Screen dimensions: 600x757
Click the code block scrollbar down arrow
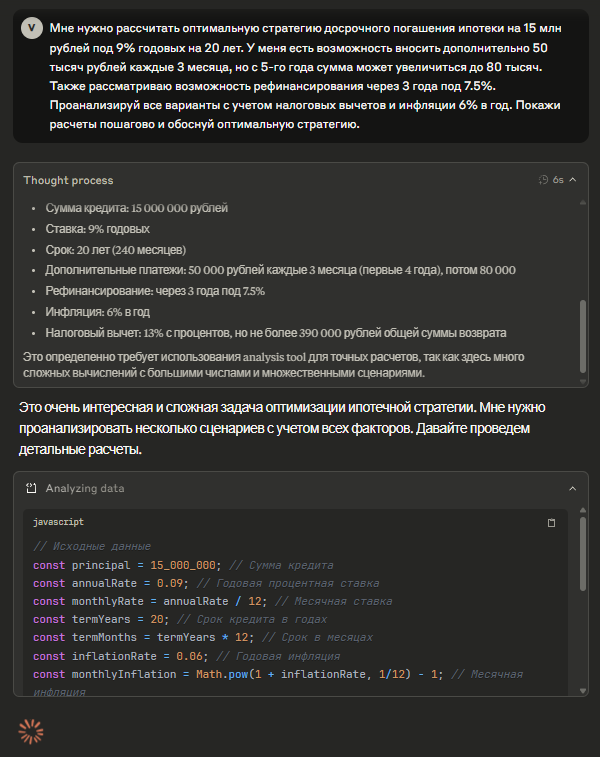(x=582, y=690)
